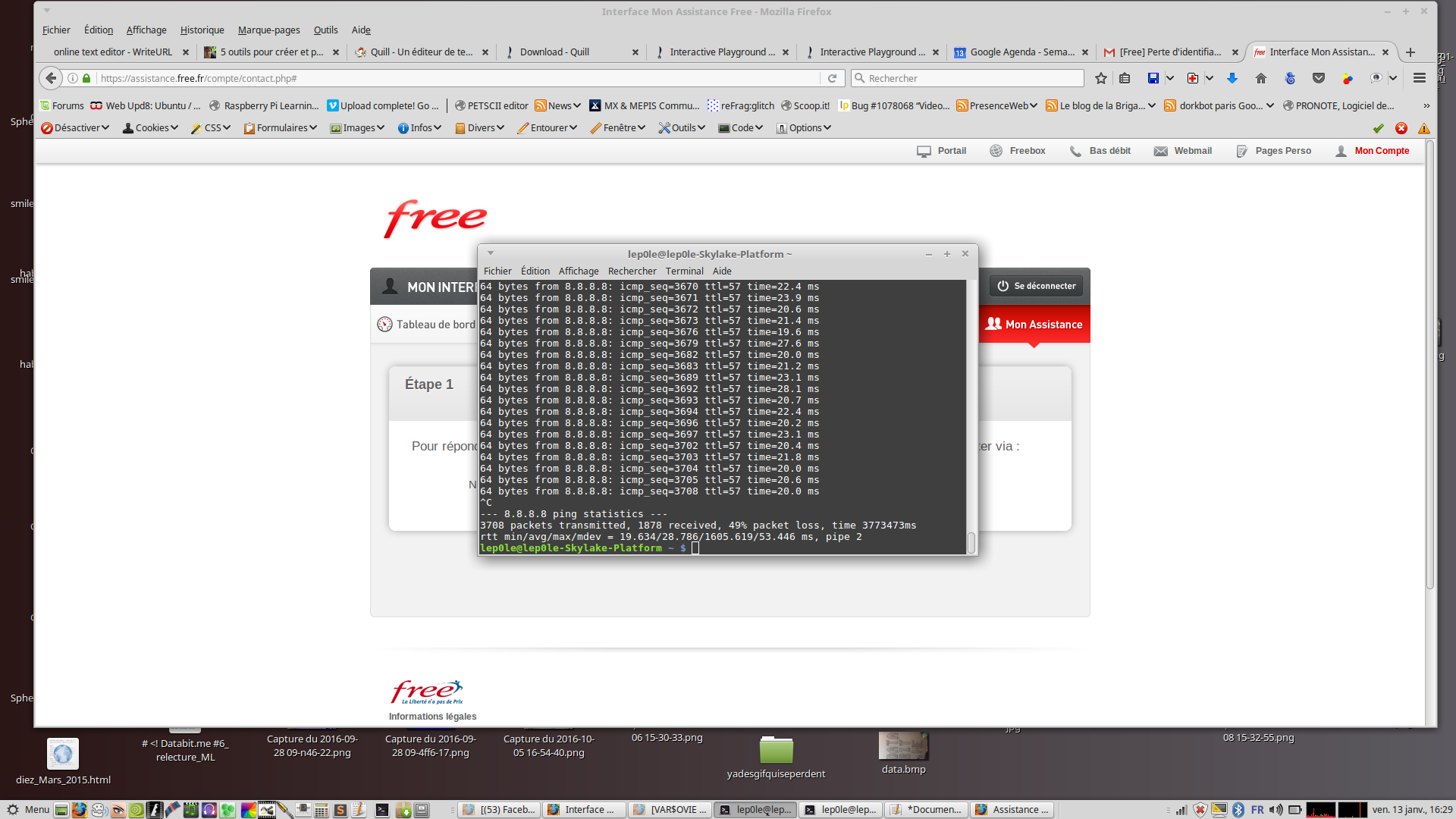Click Se déconnecter button
This screenshot has height=819, width=1456.
tap(1036, 286)
